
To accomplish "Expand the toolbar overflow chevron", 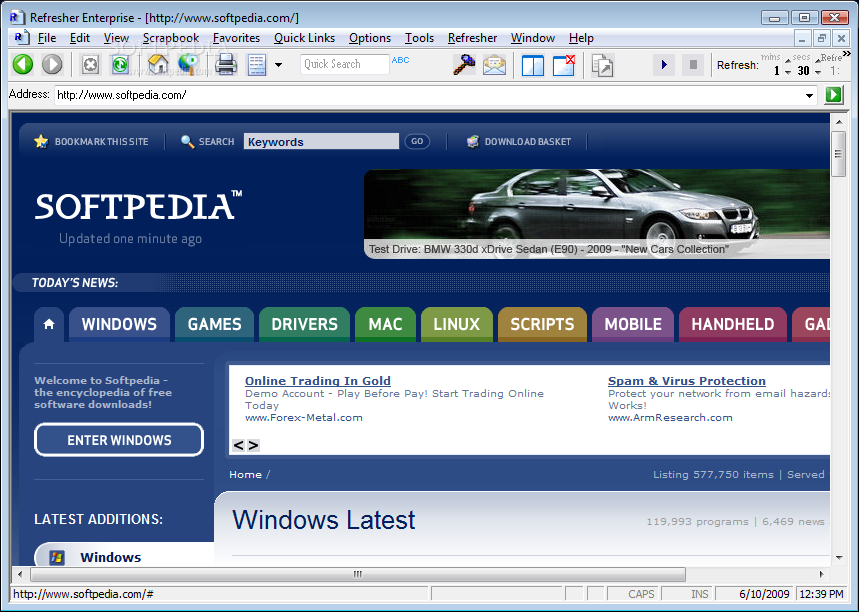I will point(847,54).
